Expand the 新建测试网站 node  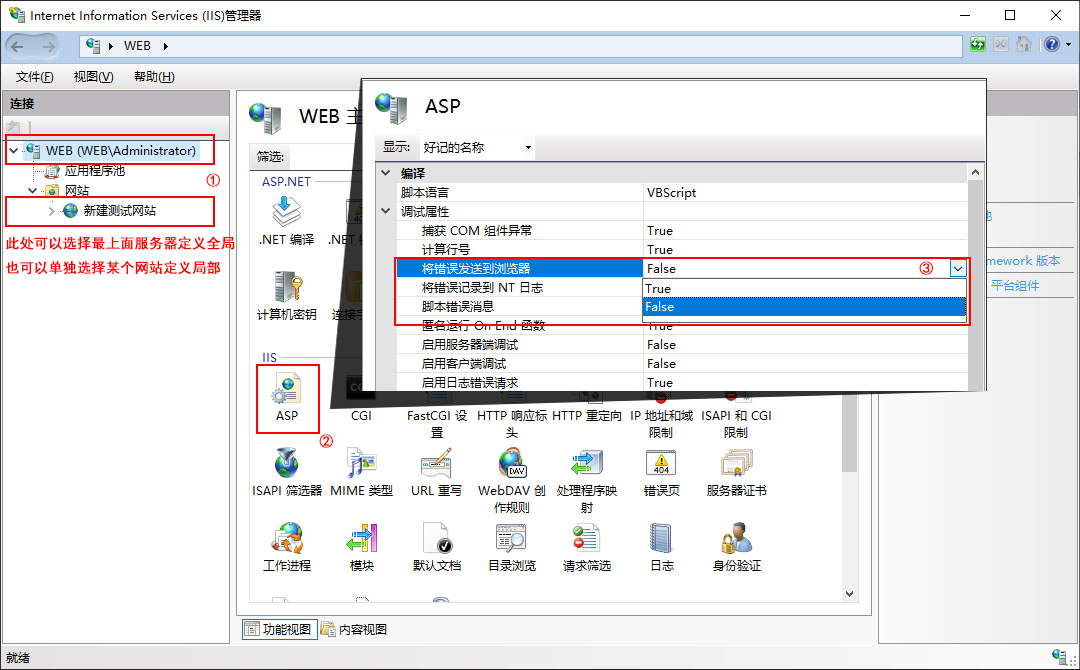click(x=52, y=211)
